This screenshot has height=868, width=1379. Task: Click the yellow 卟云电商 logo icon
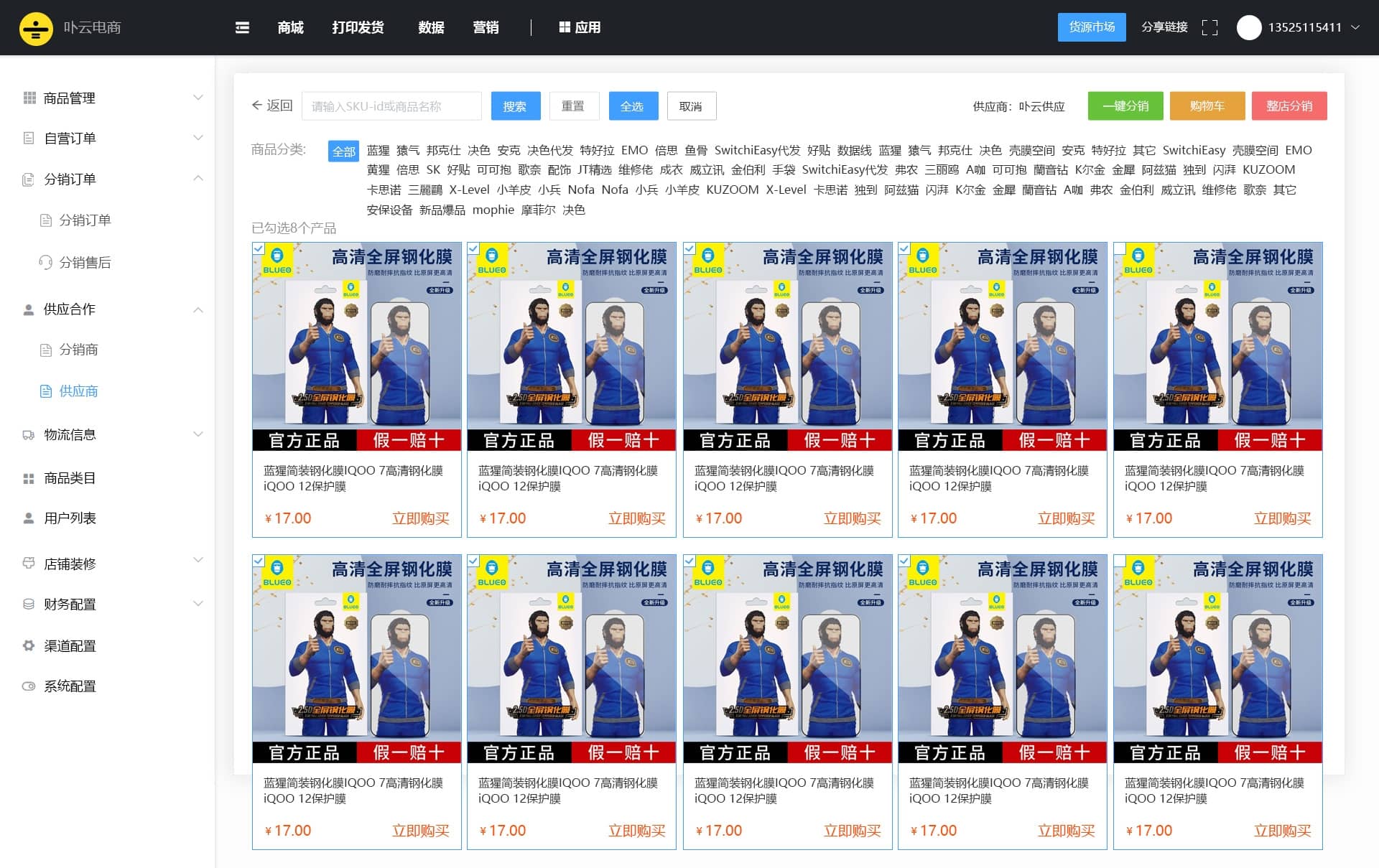coord(36,28)
